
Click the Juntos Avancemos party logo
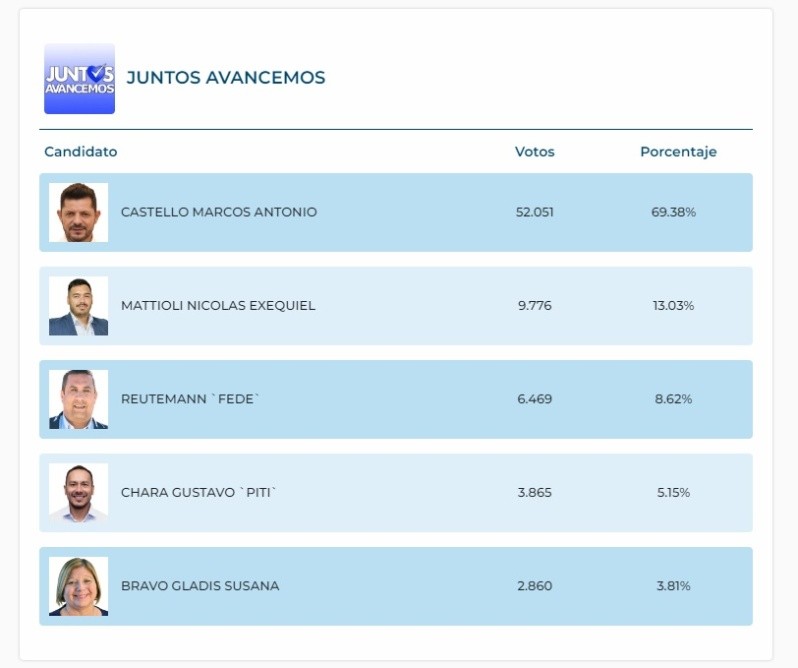pyautogui.click(x=79, y=78)
